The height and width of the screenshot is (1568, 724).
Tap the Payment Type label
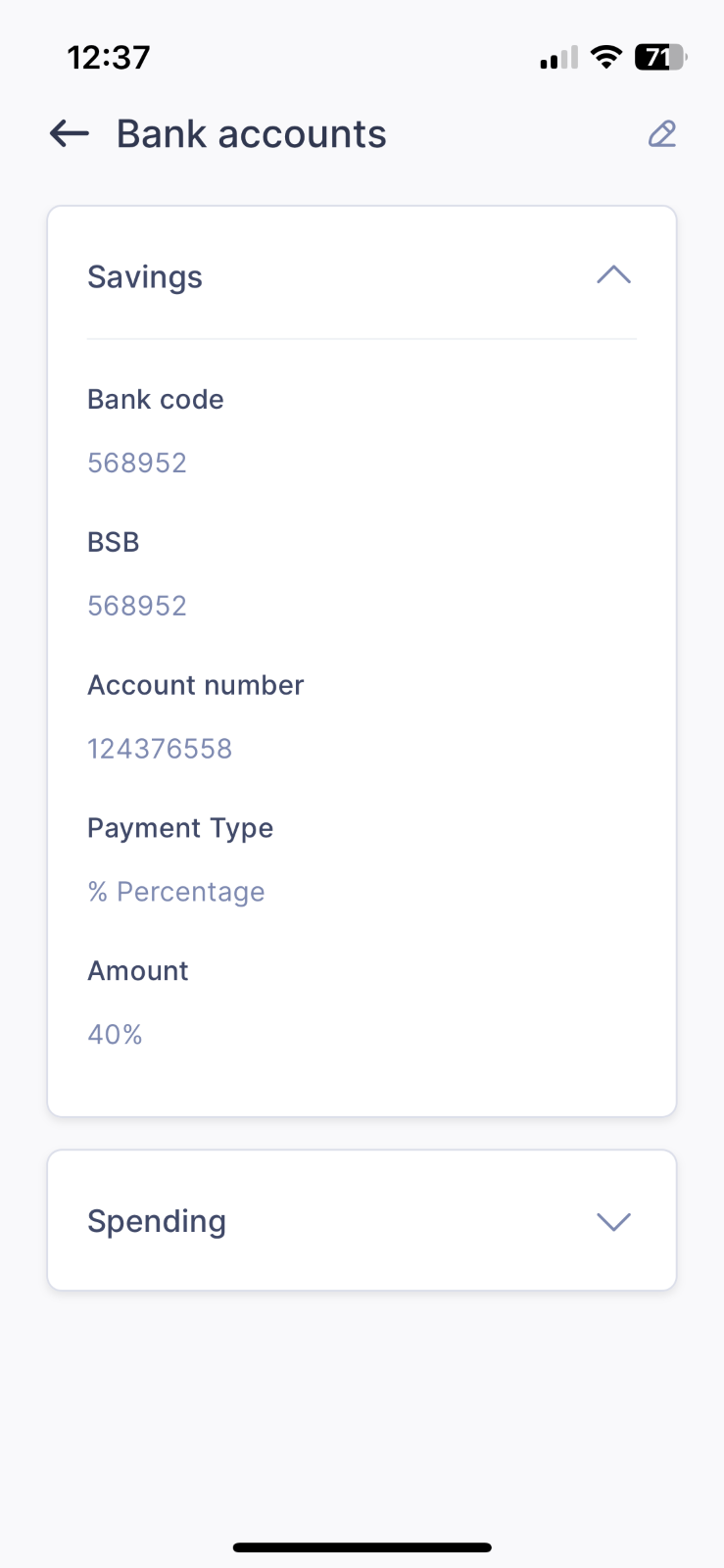click(180, 829)
